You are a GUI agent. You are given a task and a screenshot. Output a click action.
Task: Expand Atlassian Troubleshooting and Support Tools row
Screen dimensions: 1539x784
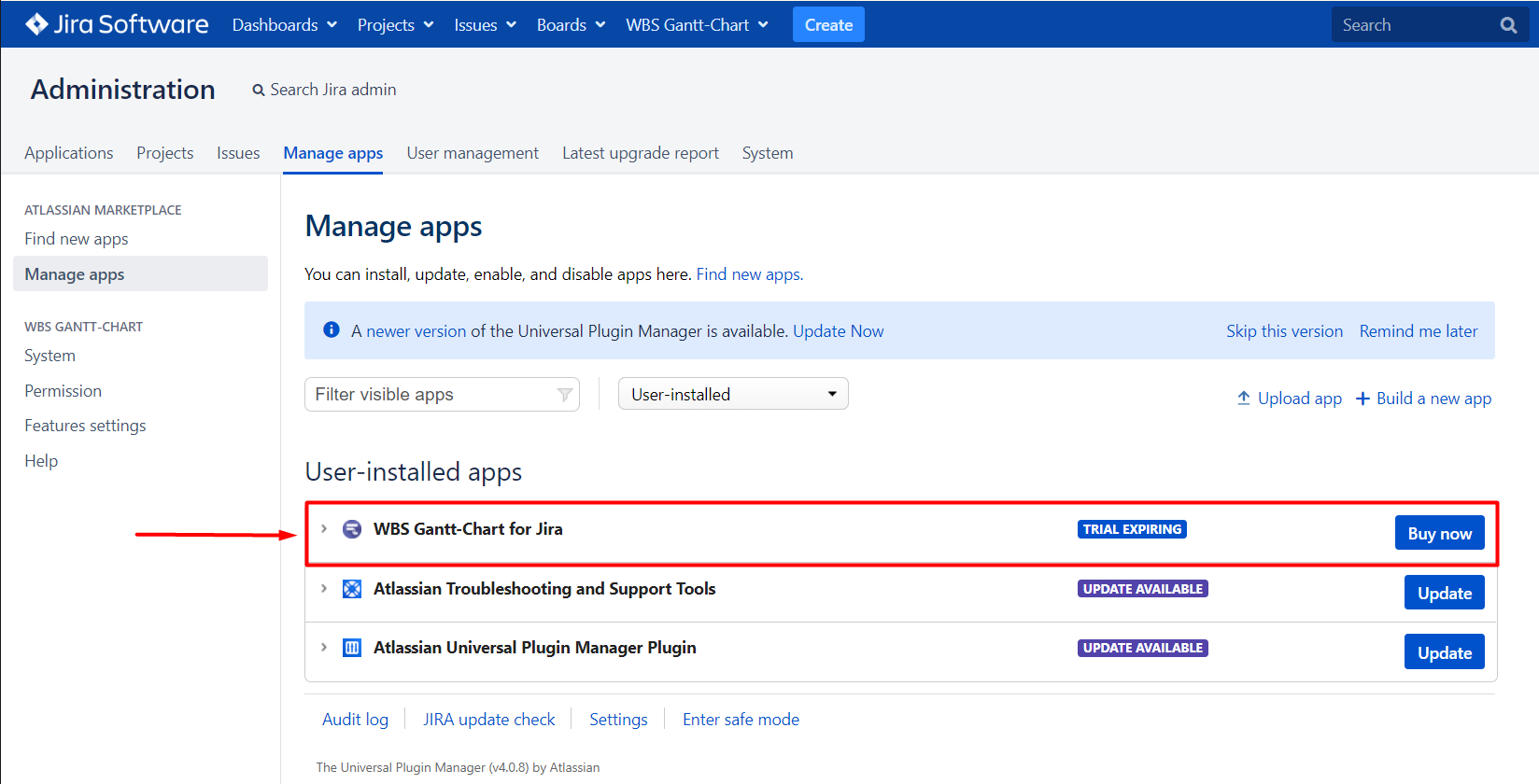click(x=324, y=589)
